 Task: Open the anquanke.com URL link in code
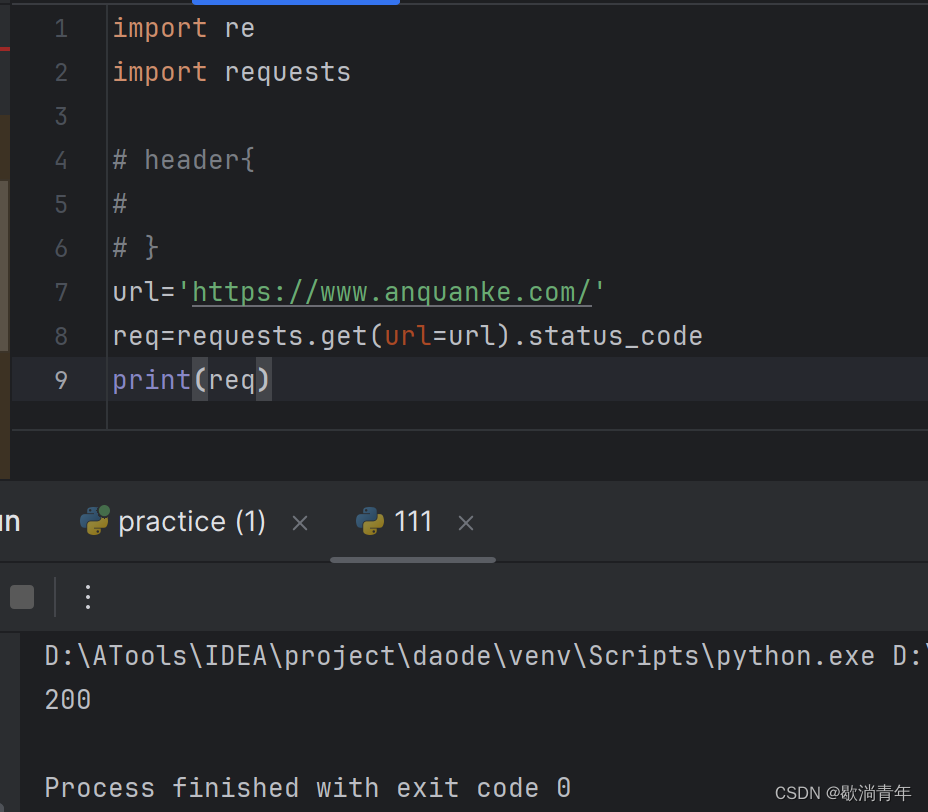pyautogui.click(x=392, y=292)
